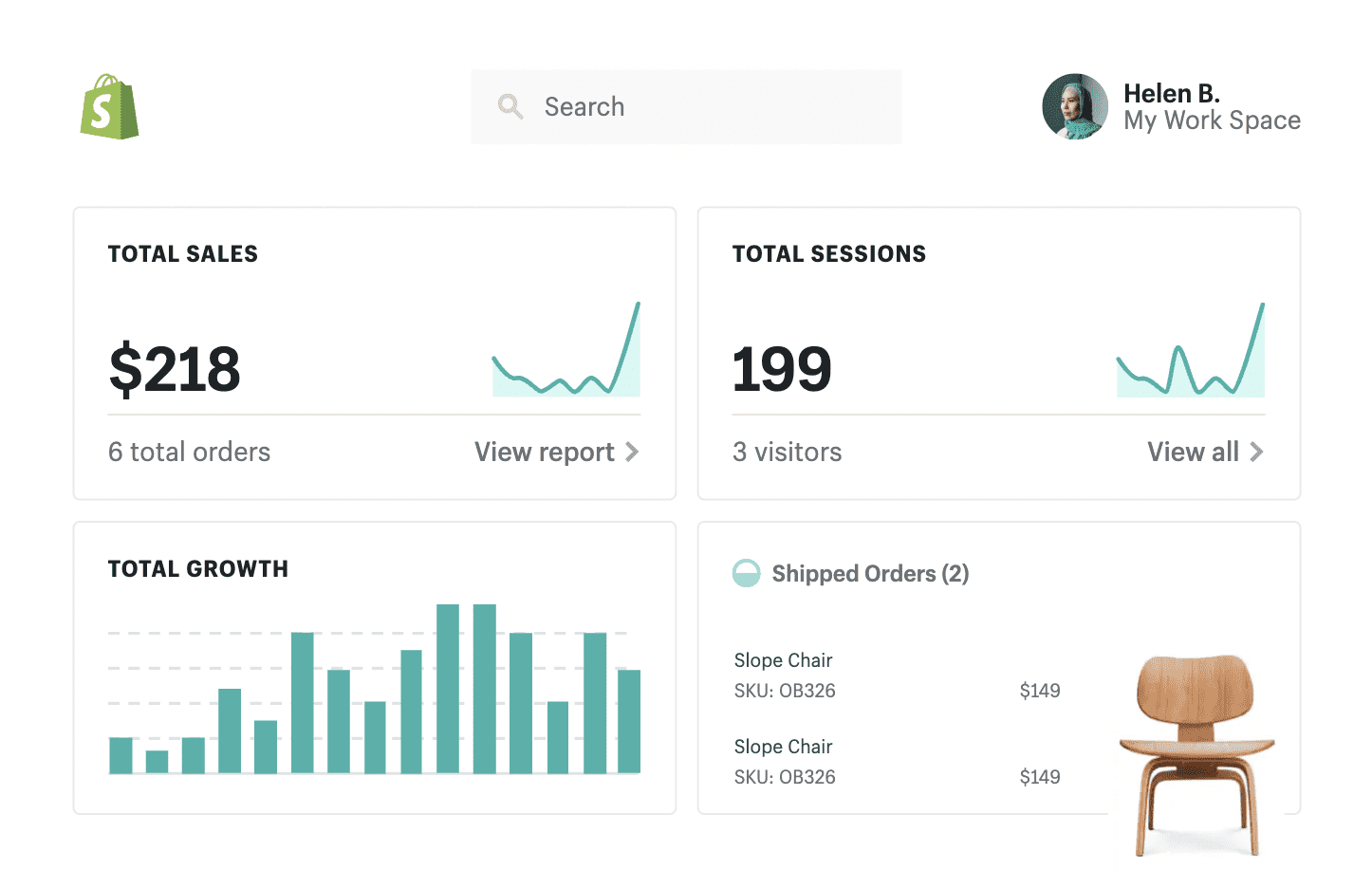This screenshot has height=888, width=1372.
Task: Expand the View all sessions list
Action: click(1193, 452)
